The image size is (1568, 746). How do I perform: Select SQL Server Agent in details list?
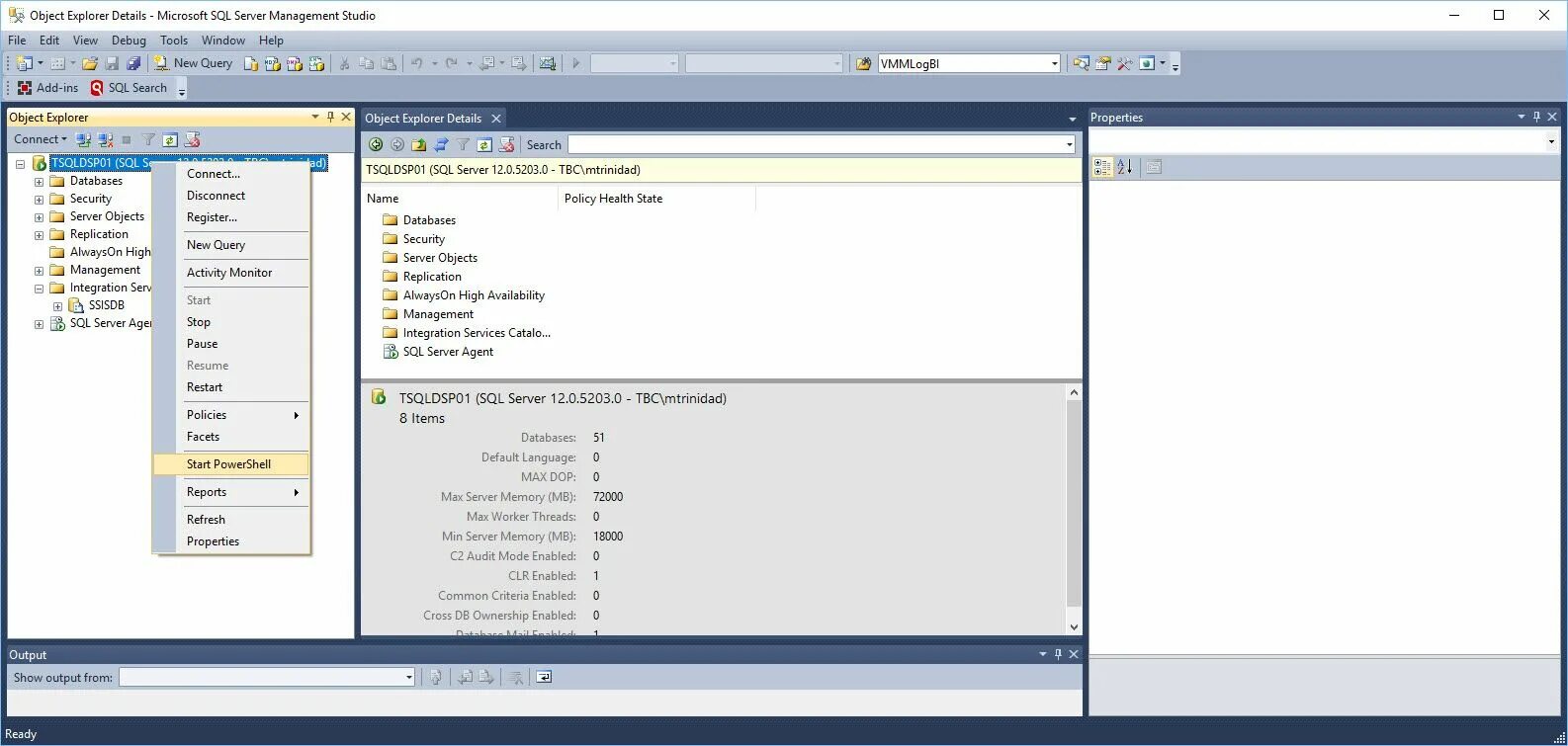438,352
